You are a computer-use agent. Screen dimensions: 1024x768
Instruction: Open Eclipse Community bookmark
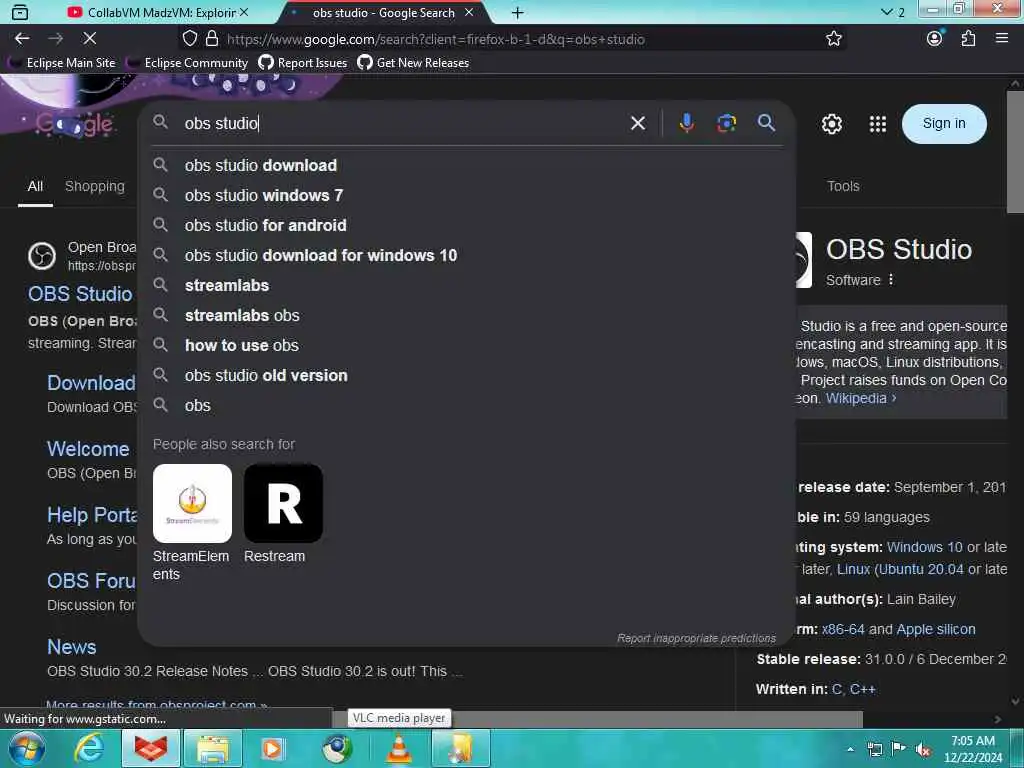189,63
